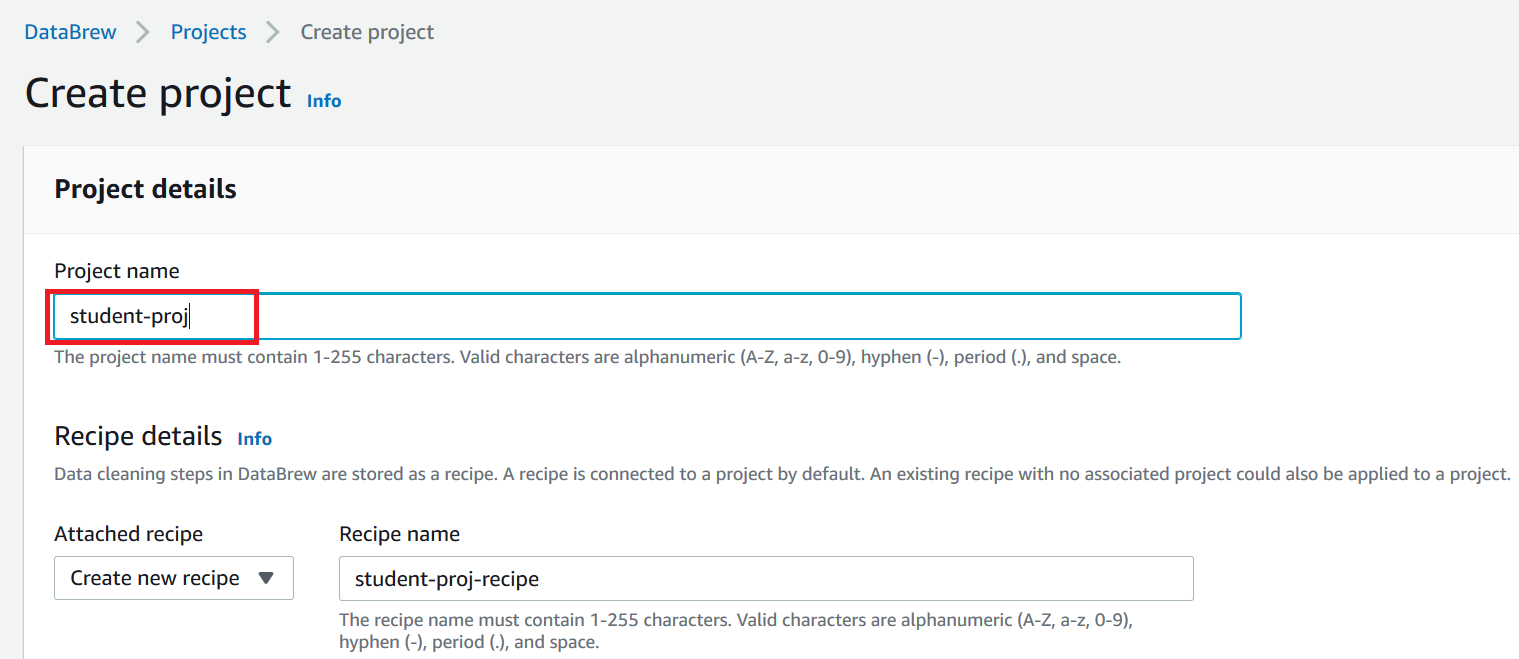Click the chevron before Create project breadcrumb

coord(273,32)
